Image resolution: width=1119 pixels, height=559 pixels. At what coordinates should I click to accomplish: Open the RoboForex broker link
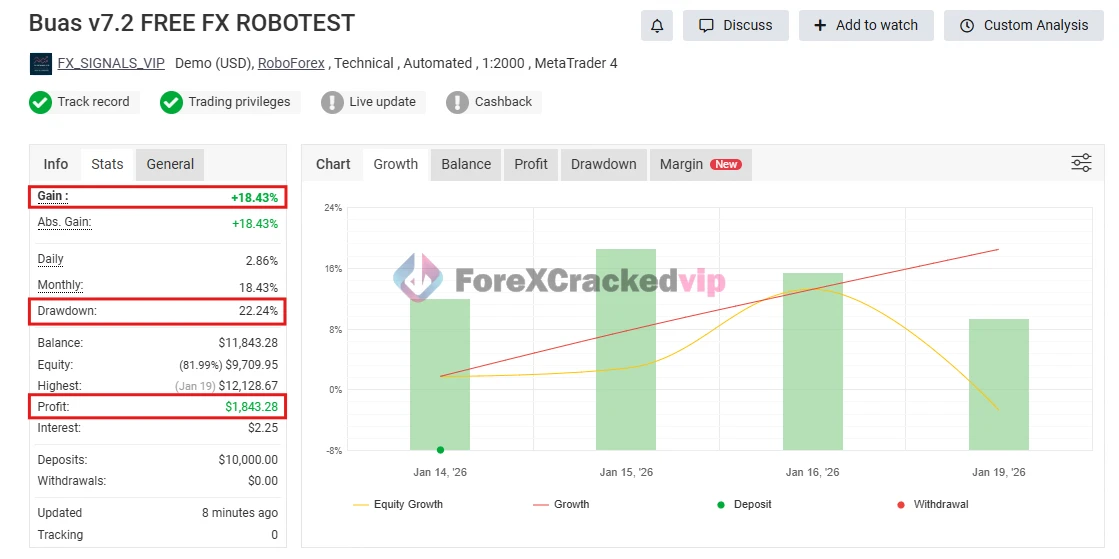(x=291, y=63)
